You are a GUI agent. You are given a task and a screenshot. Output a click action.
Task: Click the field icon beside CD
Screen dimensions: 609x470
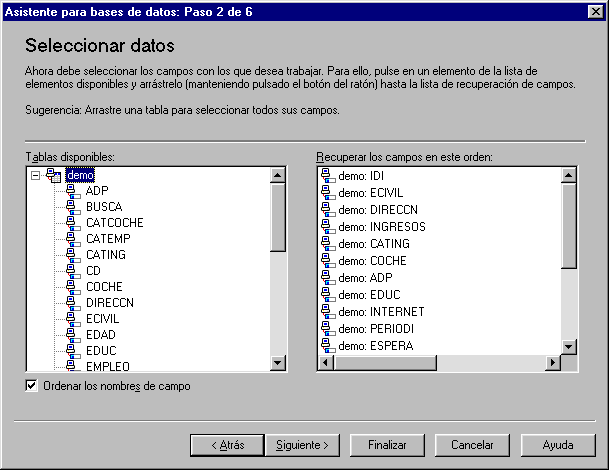[x=73, y=271]
